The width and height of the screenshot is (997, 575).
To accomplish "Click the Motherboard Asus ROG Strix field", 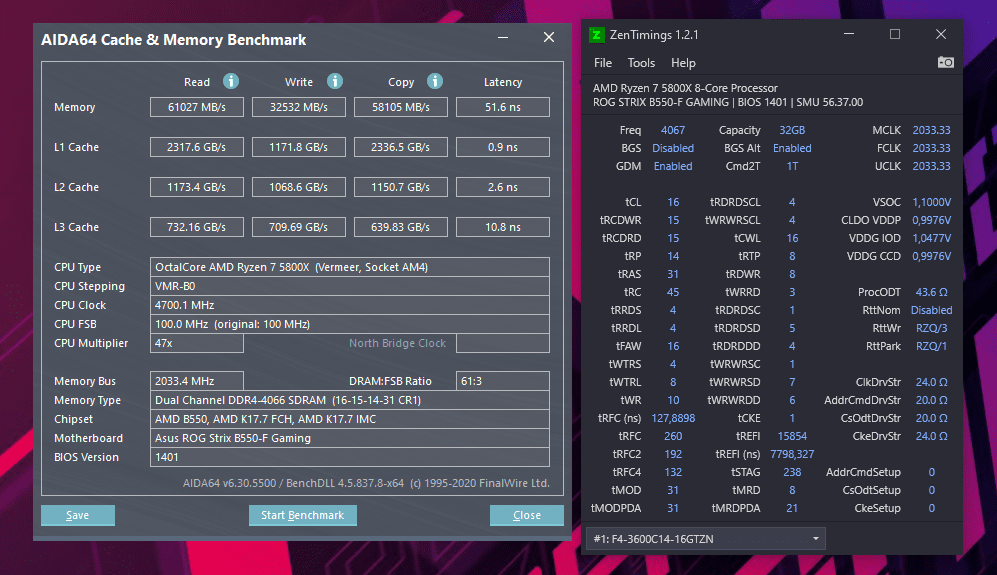I will [350, 438].
